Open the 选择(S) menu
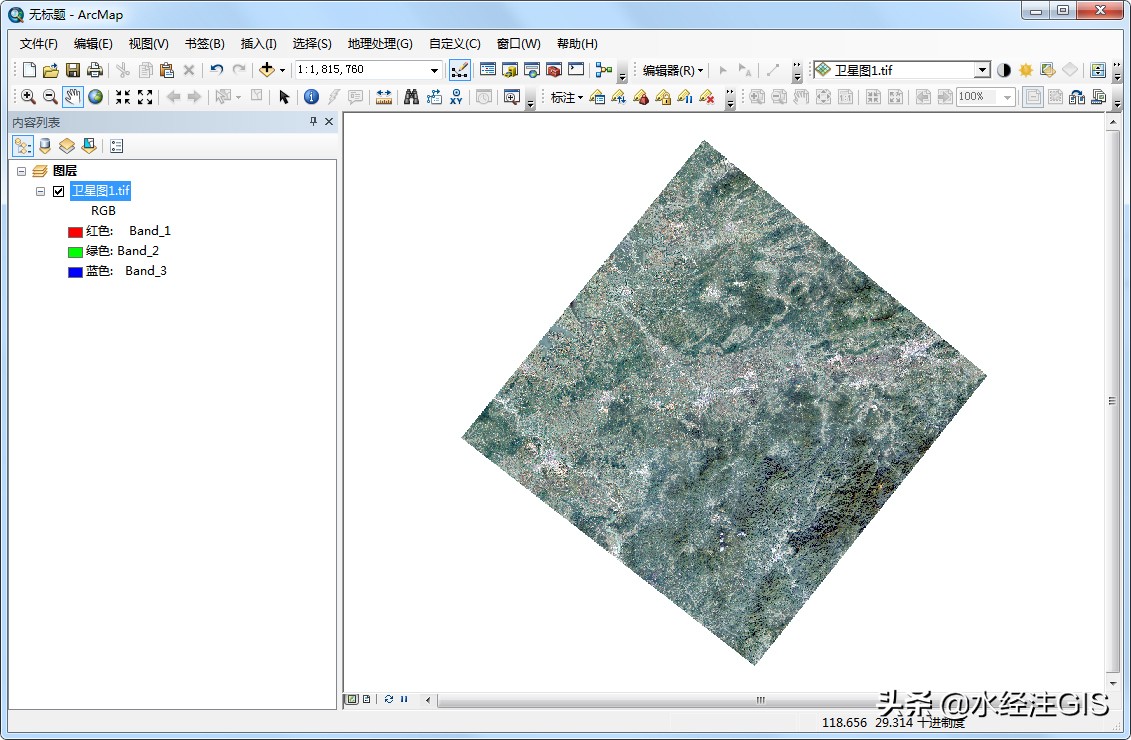Screen dimensions: 1131x740 tap(311, 43)
